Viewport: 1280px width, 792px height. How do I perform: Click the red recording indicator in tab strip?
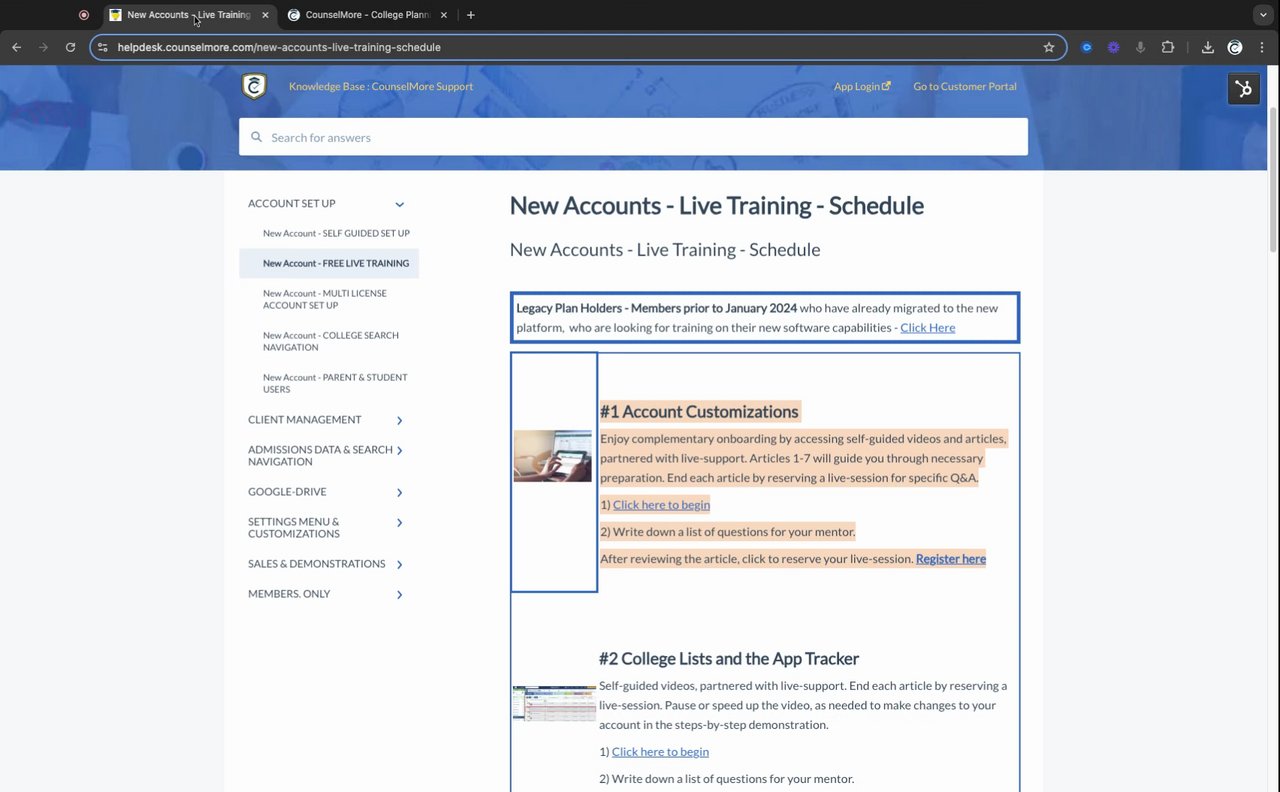pos(84,15)
